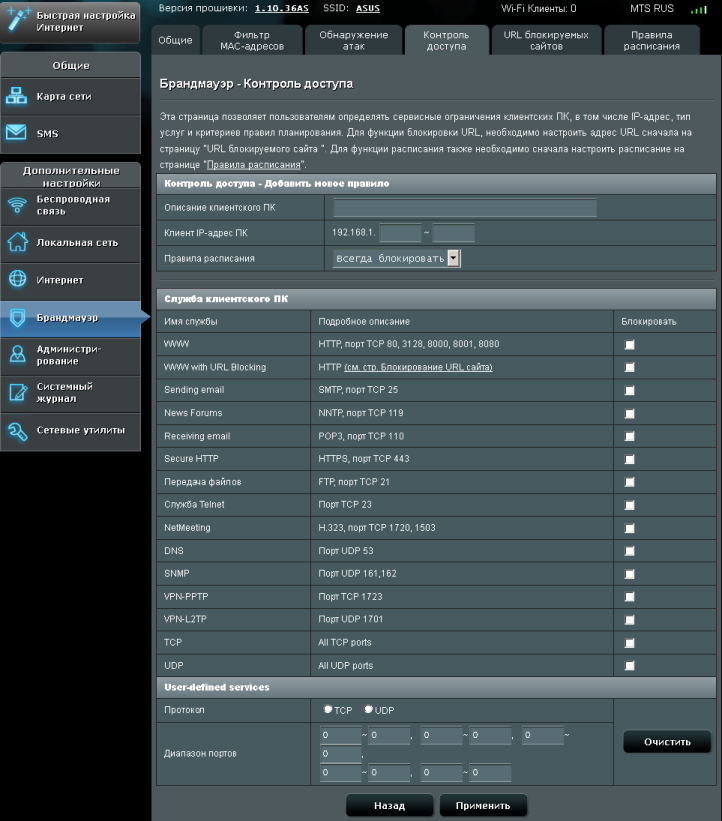Click the first port range start field
722x821 pixels.
(x=340, y=735)
